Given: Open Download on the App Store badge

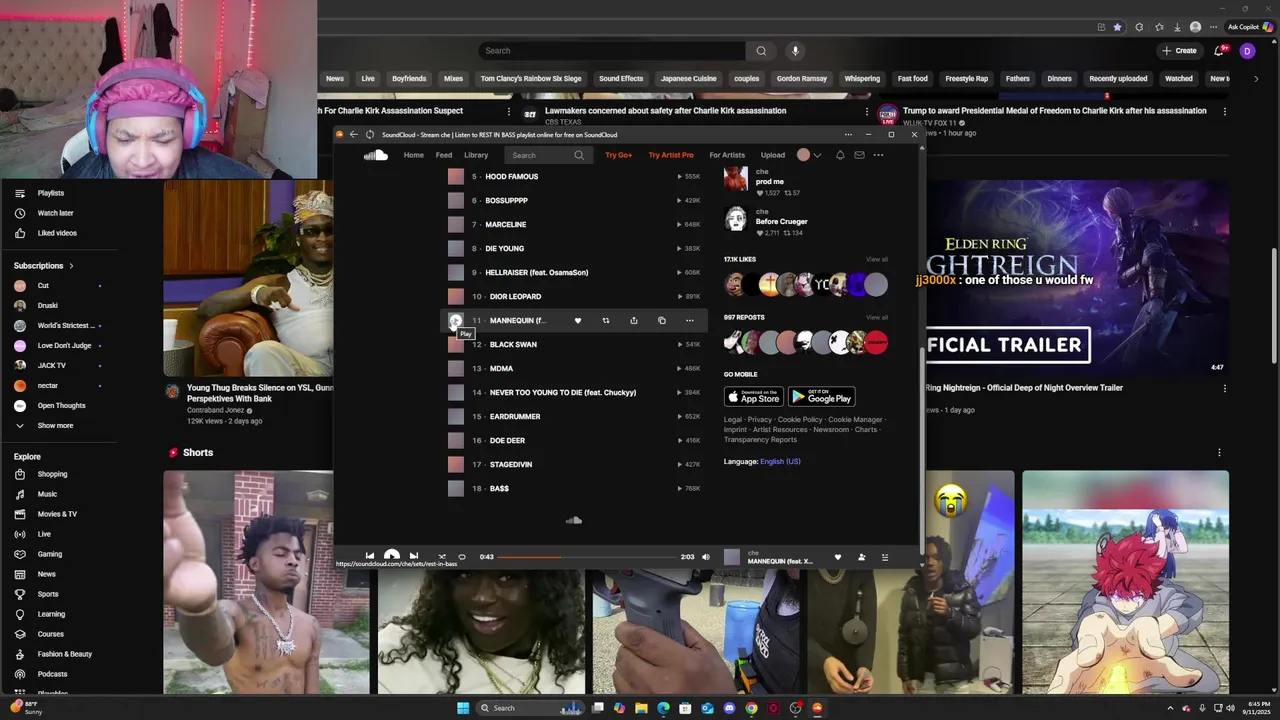Looking at the screenshot, I should point(754,396).
